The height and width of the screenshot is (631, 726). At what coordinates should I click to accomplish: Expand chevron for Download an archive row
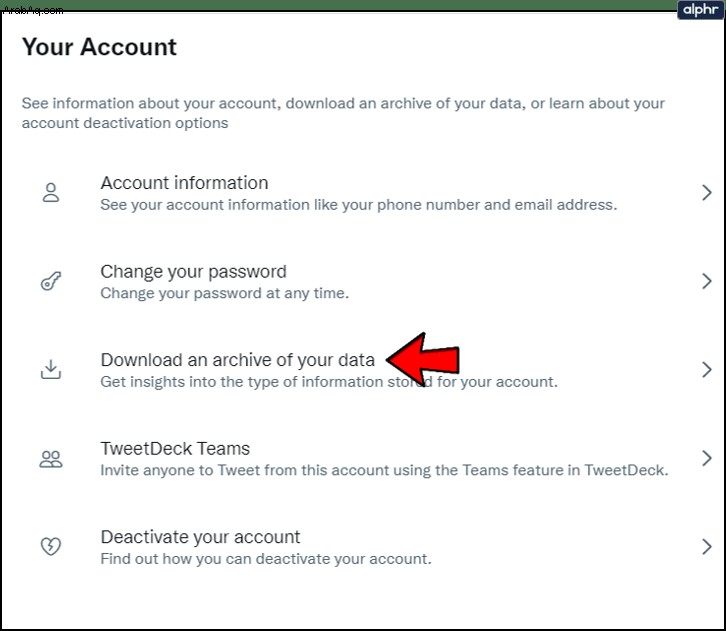click(707, 369)
